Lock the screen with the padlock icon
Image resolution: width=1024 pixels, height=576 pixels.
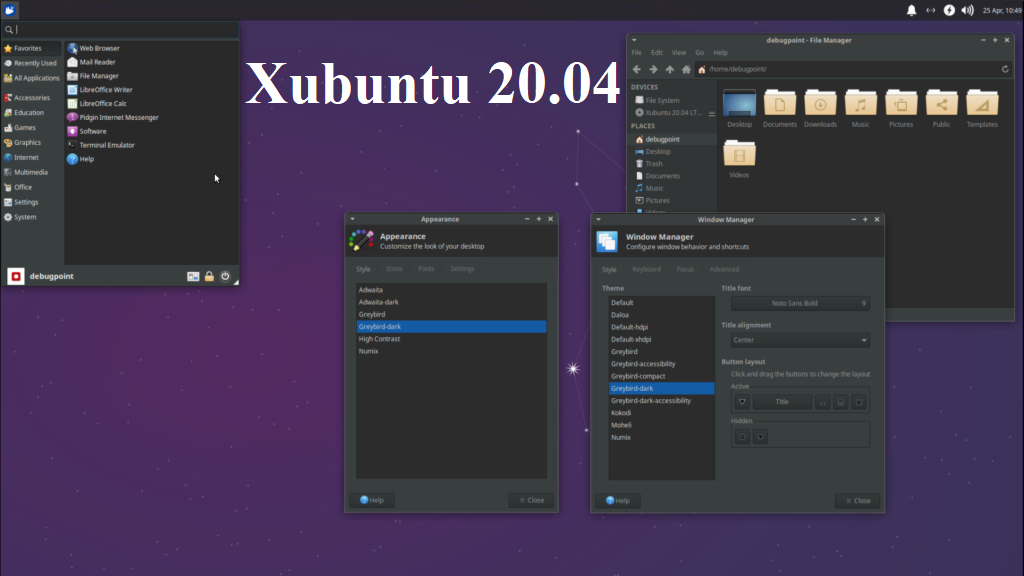(x=209, y=276)
